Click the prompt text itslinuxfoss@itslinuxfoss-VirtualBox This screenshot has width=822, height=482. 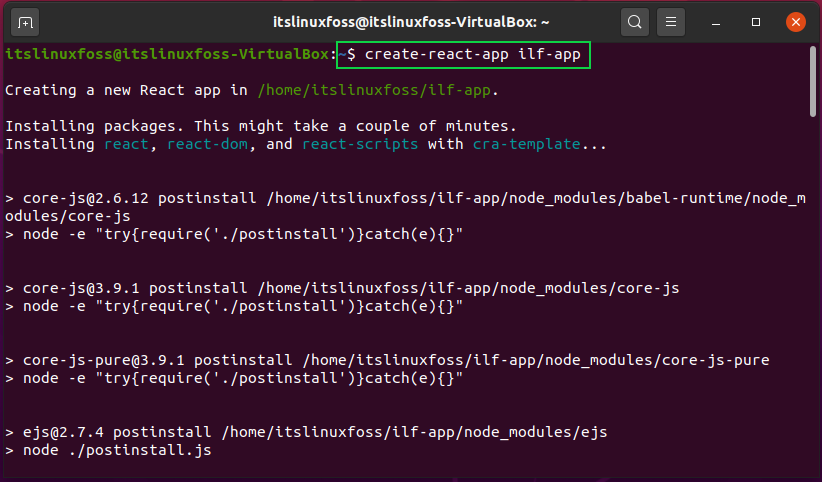point(167,54)
